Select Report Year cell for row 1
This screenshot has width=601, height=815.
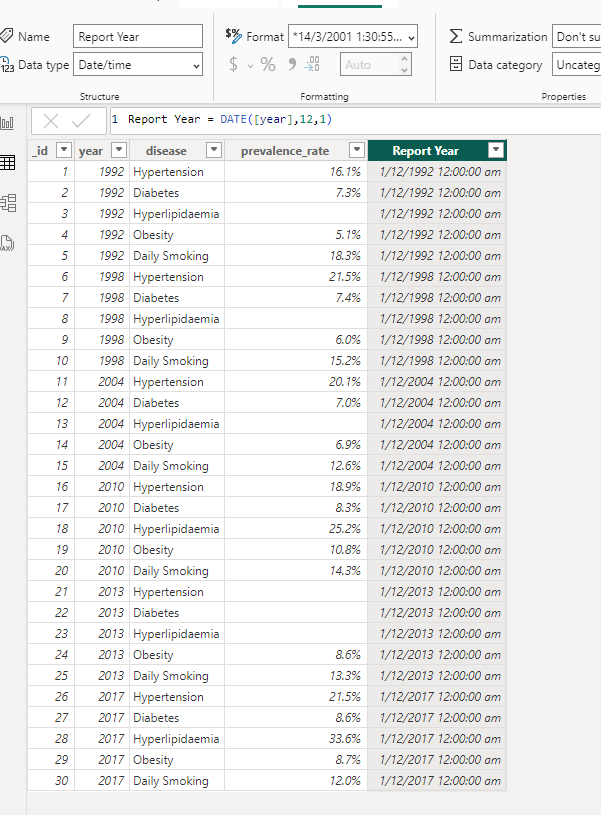tap(437, 172)
